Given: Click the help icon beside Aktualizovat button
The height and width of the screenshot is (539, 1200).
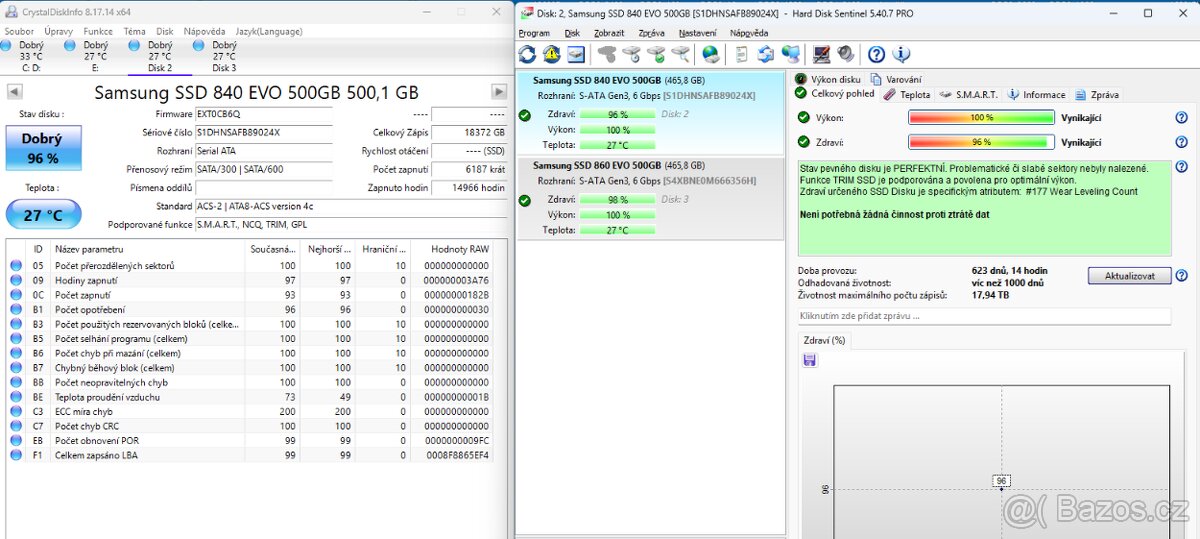Looking at the screenshot, I should point(1181,275).
